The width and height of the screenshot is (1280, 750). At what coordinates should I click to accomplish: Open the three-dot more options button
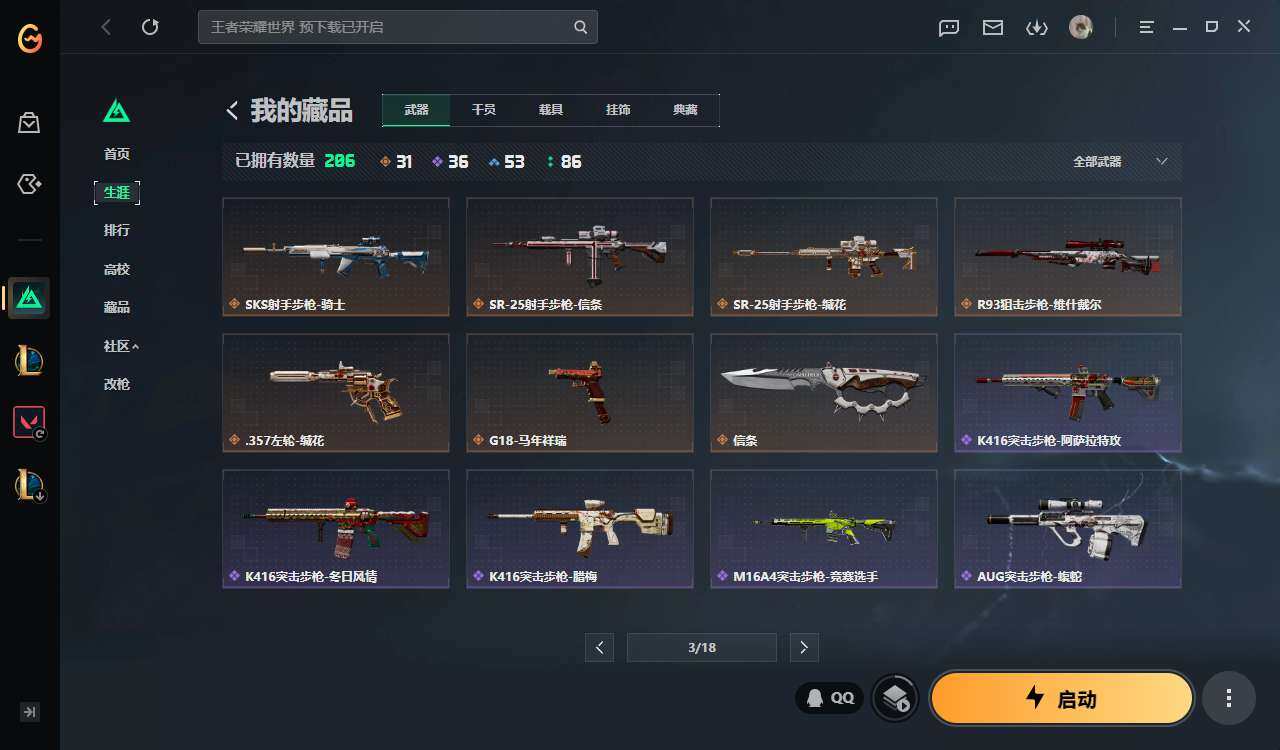coord(1229,698)
